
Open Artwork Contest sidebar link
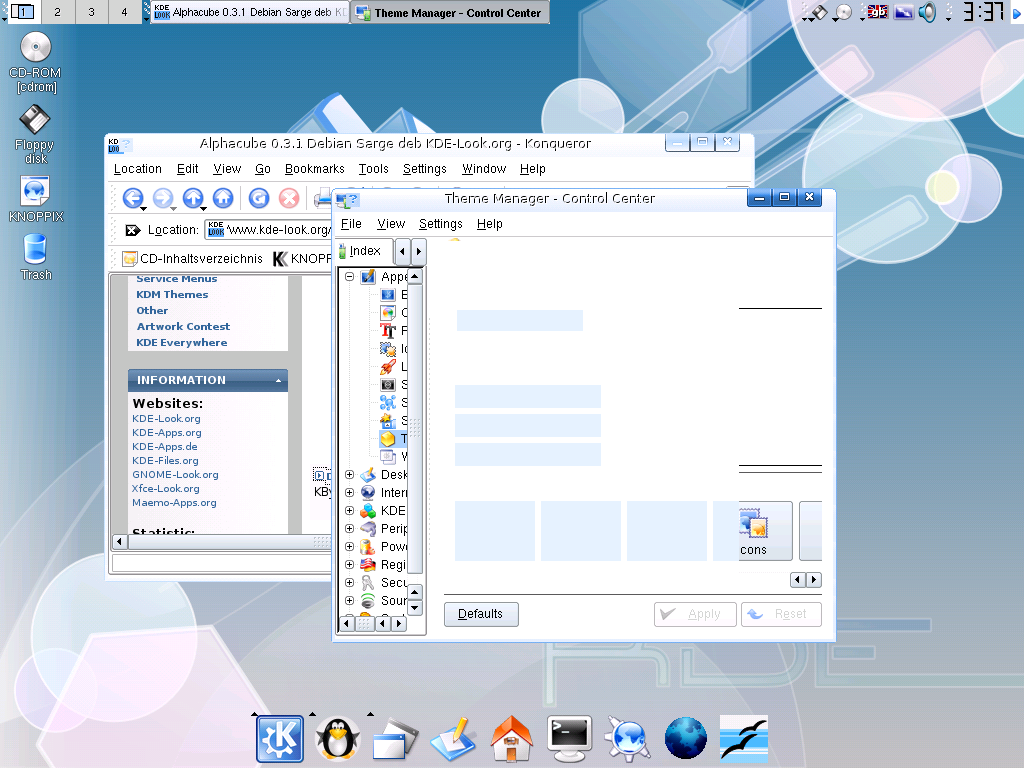click(183, 327)
